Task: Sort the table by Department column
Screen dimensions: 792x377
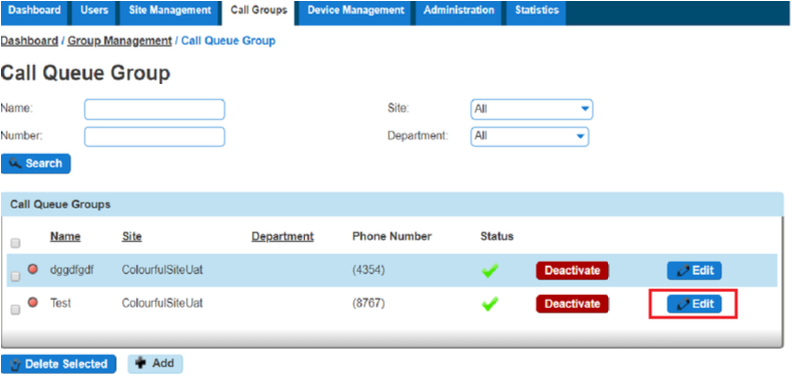Action: coord(283,237)
